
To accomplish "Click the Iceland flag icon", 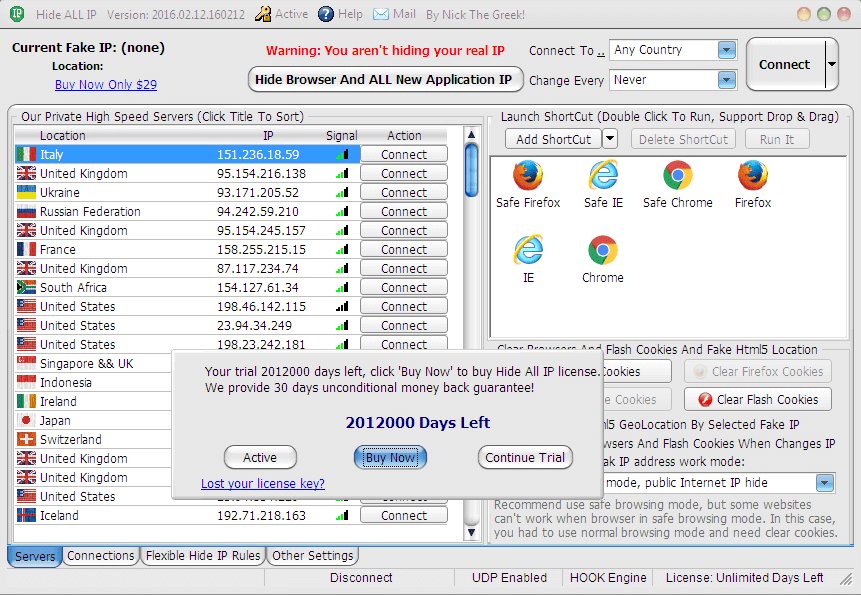I will [26, 515].
